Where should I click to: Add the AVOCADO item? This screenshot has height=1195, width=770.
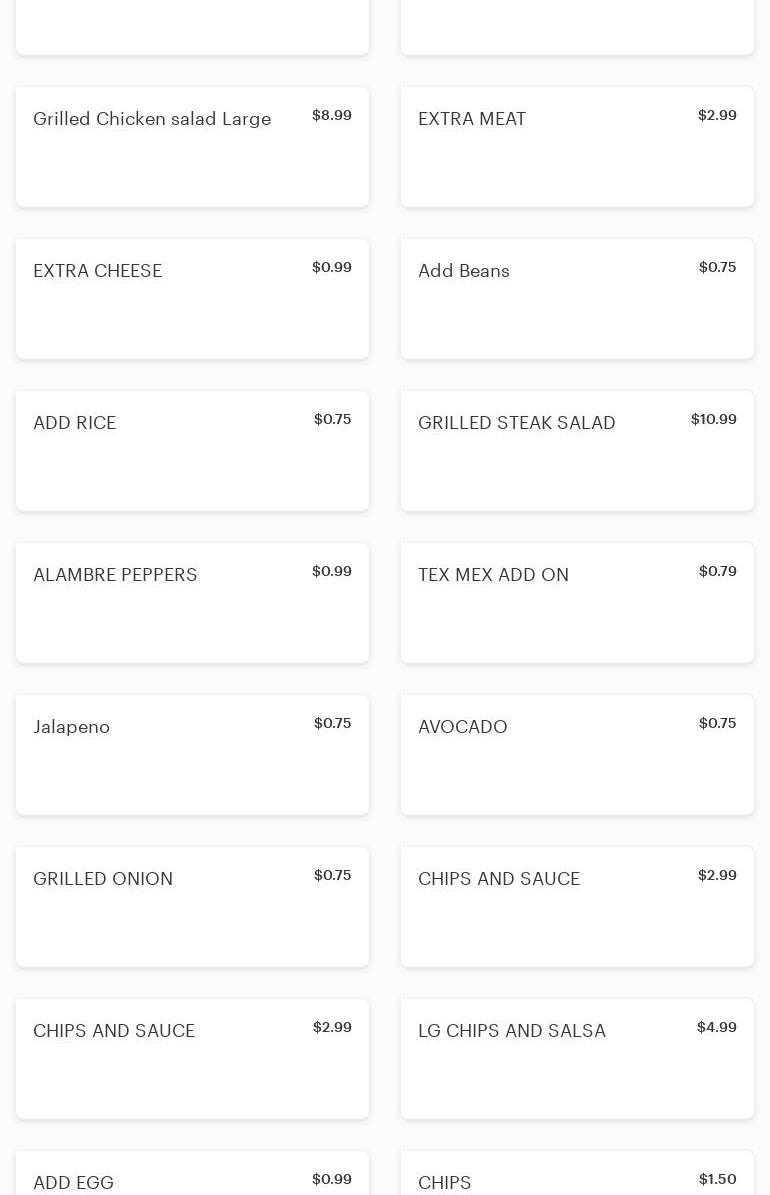pyautogui.click(x=577, y=754)
